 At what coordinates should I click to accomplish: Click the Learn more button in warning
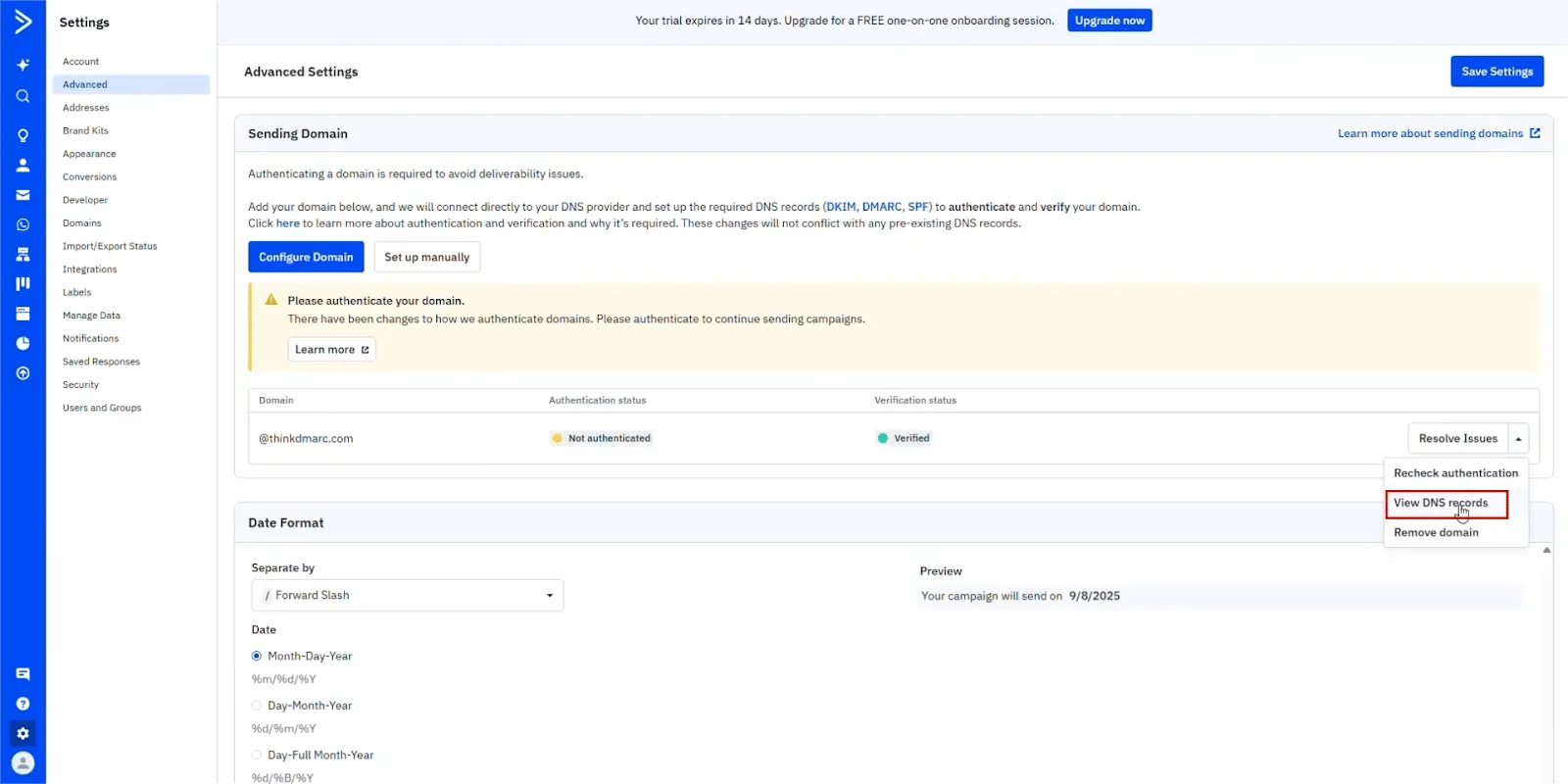click(331, 350)
